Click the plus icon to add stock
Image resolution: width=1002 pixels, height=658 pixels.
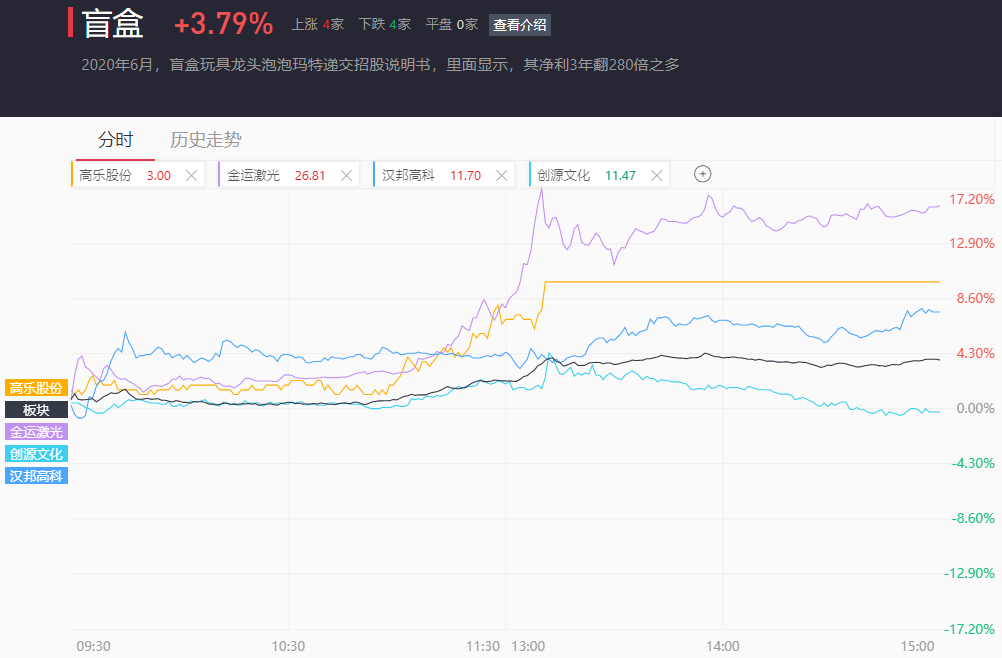click(703, 174)
